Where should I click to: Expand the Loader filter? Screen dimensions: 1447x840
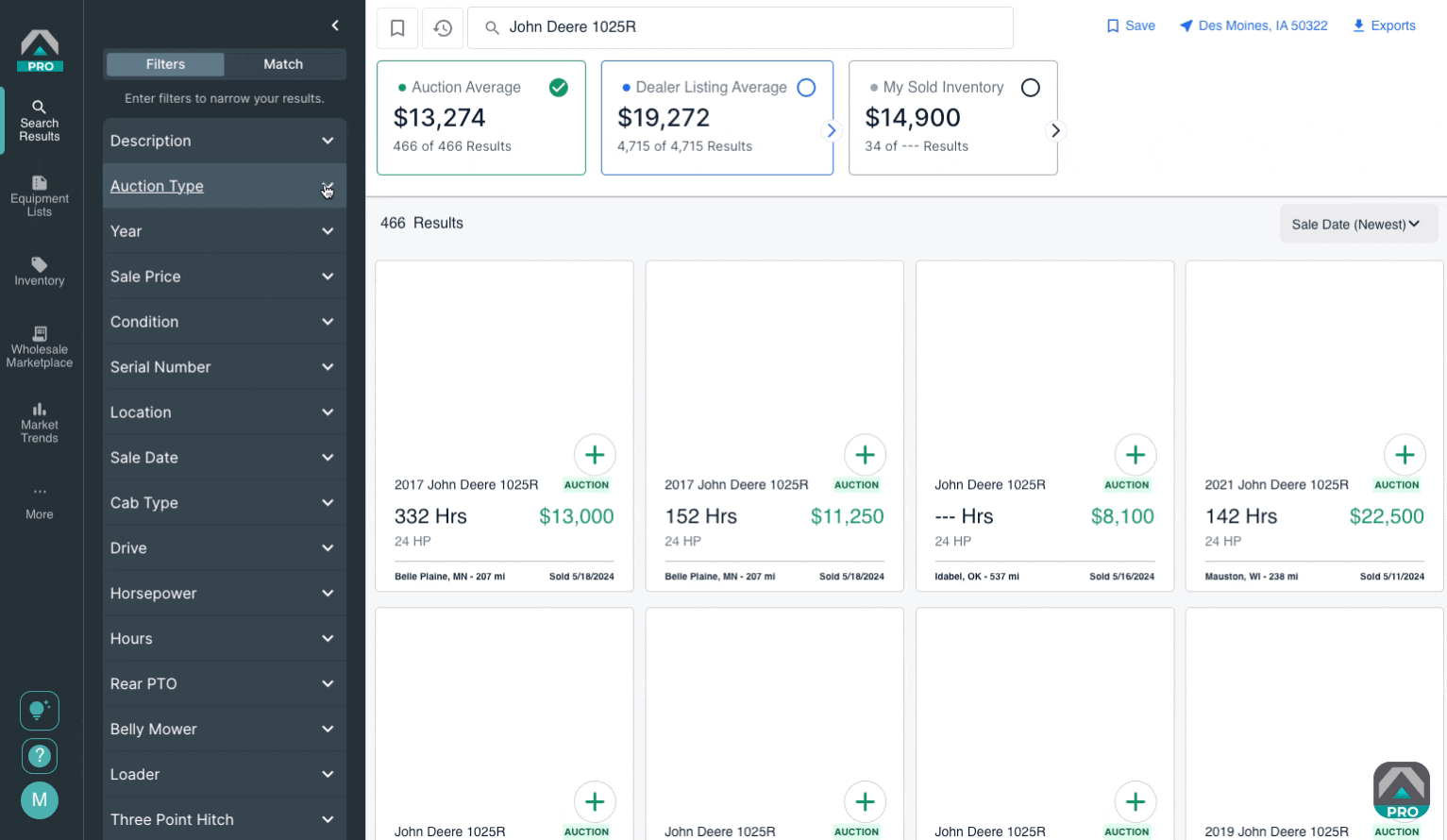pyautogui.click(x=224, y=775)
